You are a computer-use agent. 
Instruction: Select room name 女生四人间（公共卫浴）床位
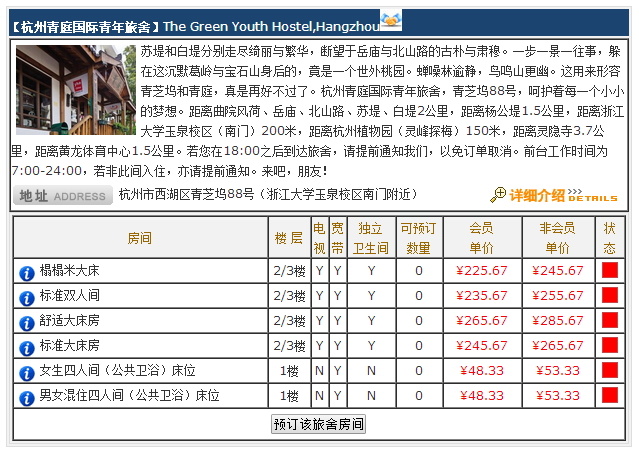[x=117, y=370]
